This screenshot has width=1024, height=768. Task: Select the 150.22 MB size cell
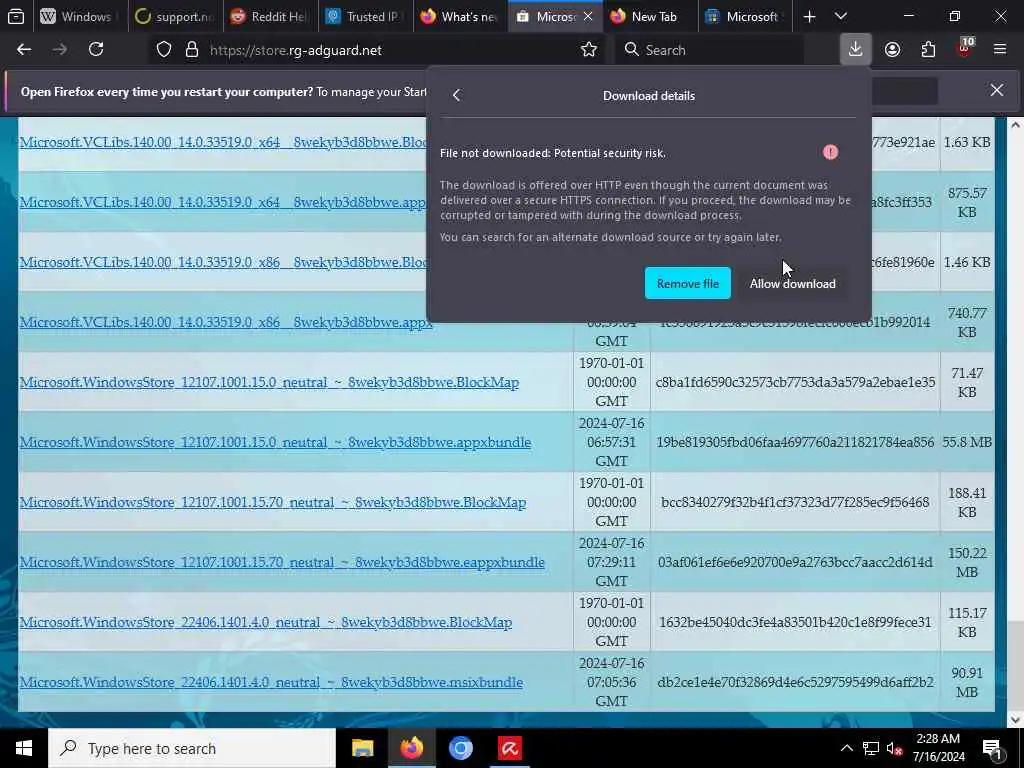(967, 562)
